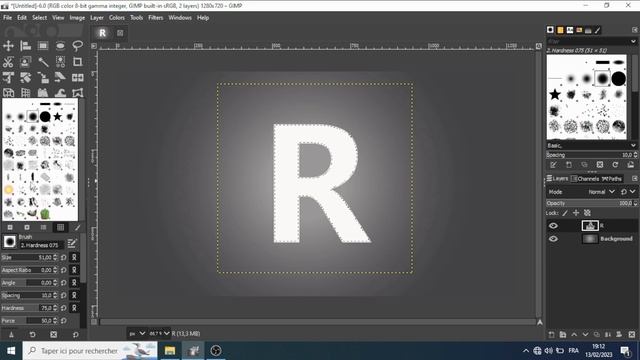Reset Hardness to brush default
Viewport: 640px width, 360px height.
click(64, 308)
